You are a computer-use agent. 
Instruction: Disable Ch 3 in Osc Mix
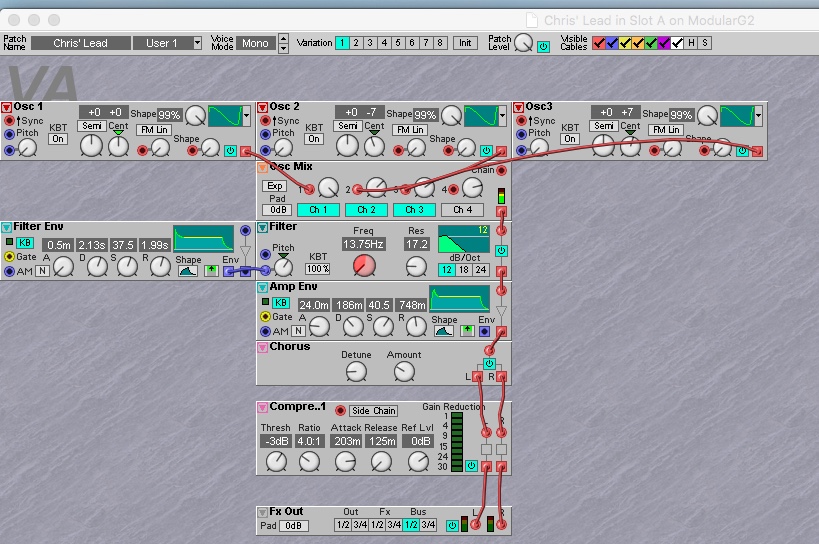[x=413, y=210]
